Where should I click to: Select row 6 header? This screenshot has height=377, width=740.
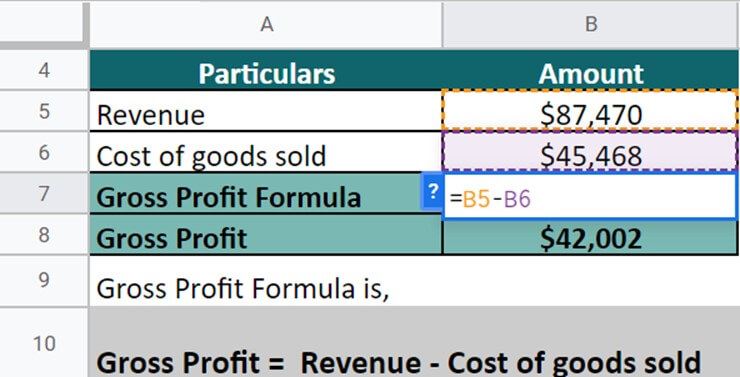(44, 152)
